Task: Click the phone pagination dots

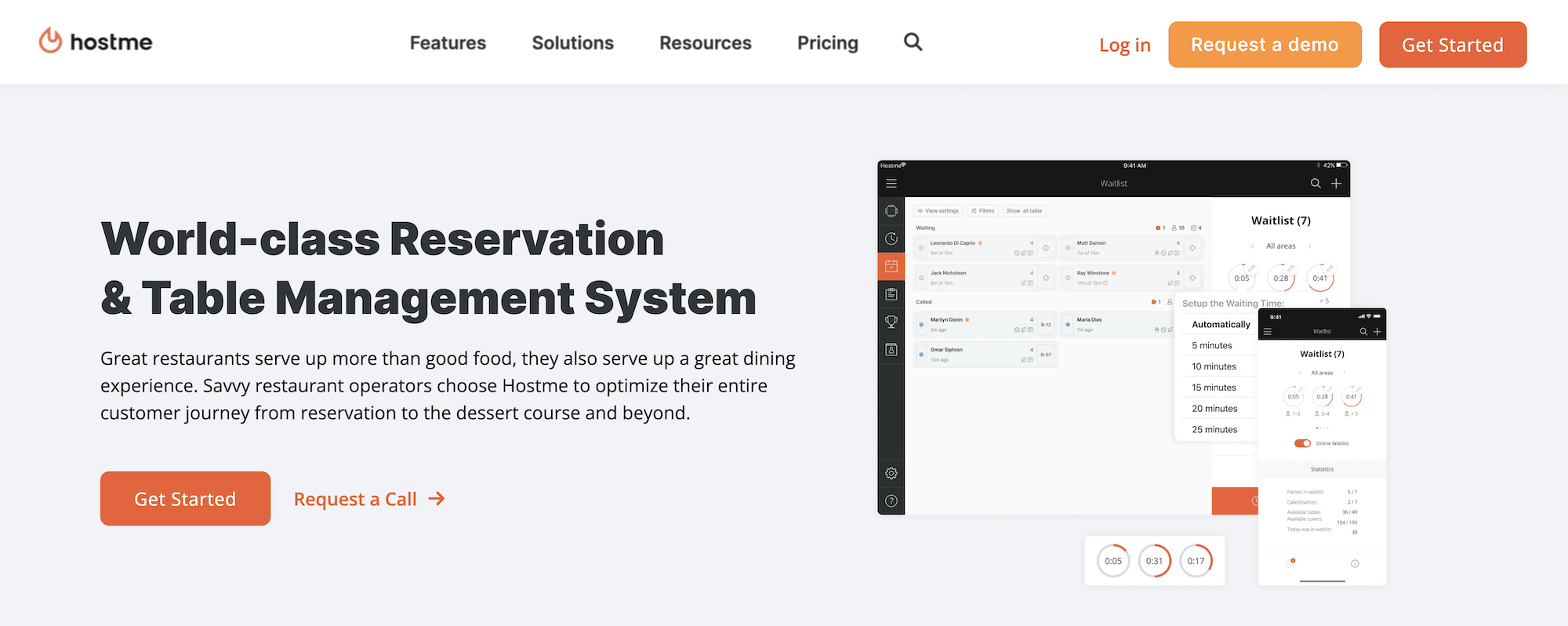Action: pyautogui.click(x=1322, y=428)
